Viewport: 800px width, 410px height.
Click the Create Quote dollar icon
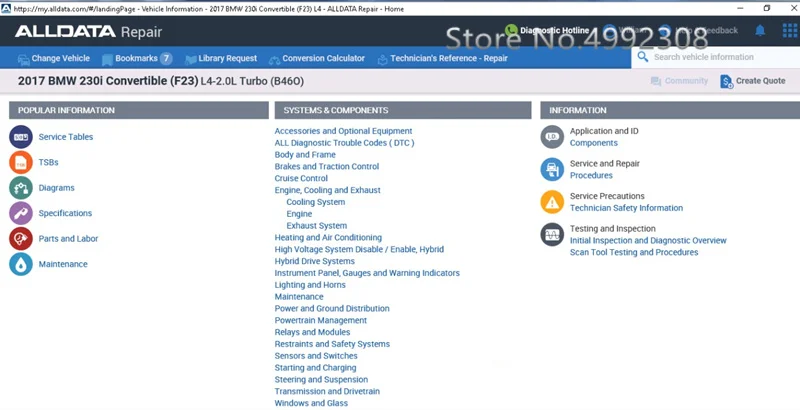727,81
